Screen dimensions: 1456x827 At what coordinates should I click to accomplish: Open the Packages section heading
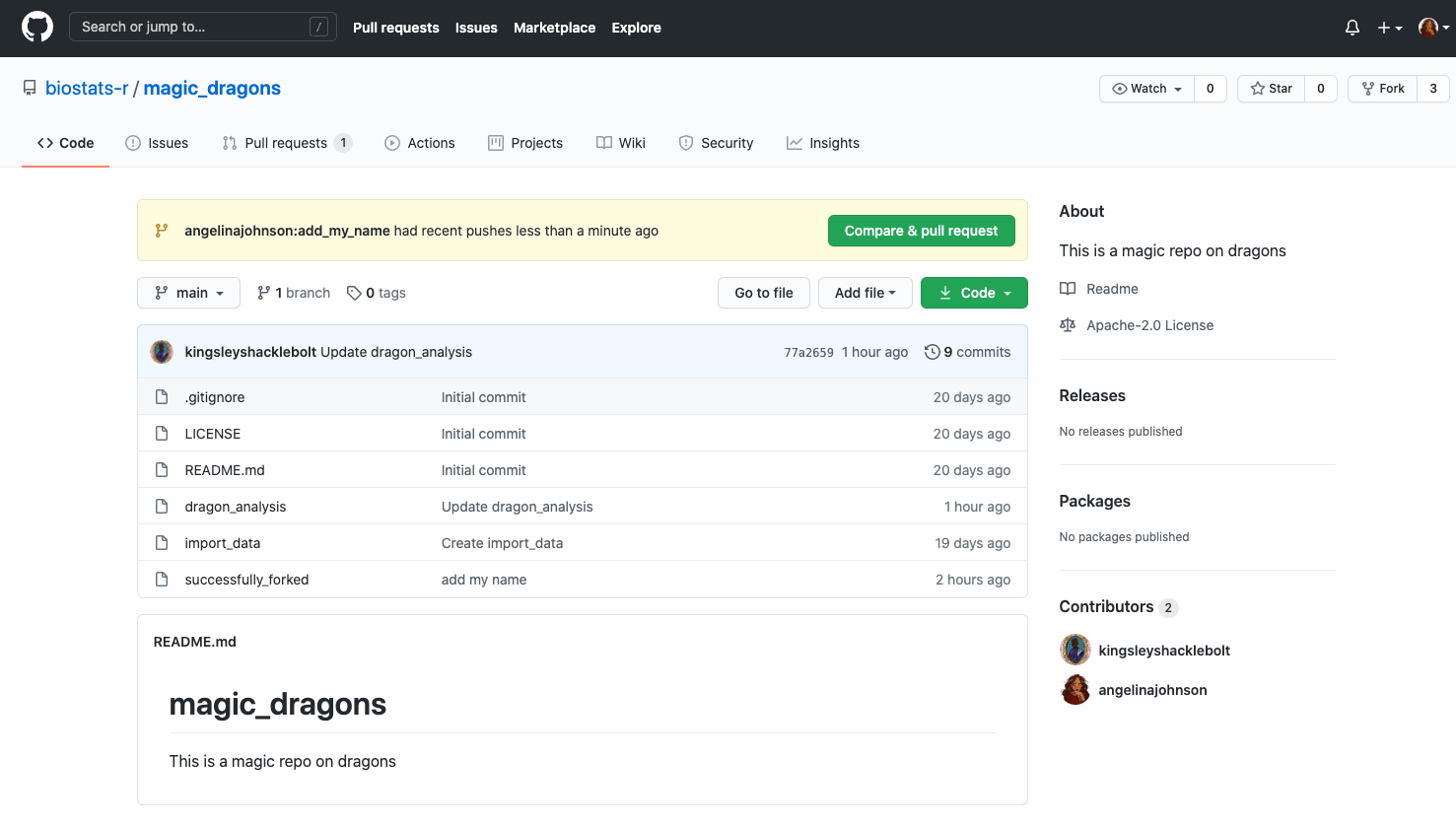(x=1094, y=501)
